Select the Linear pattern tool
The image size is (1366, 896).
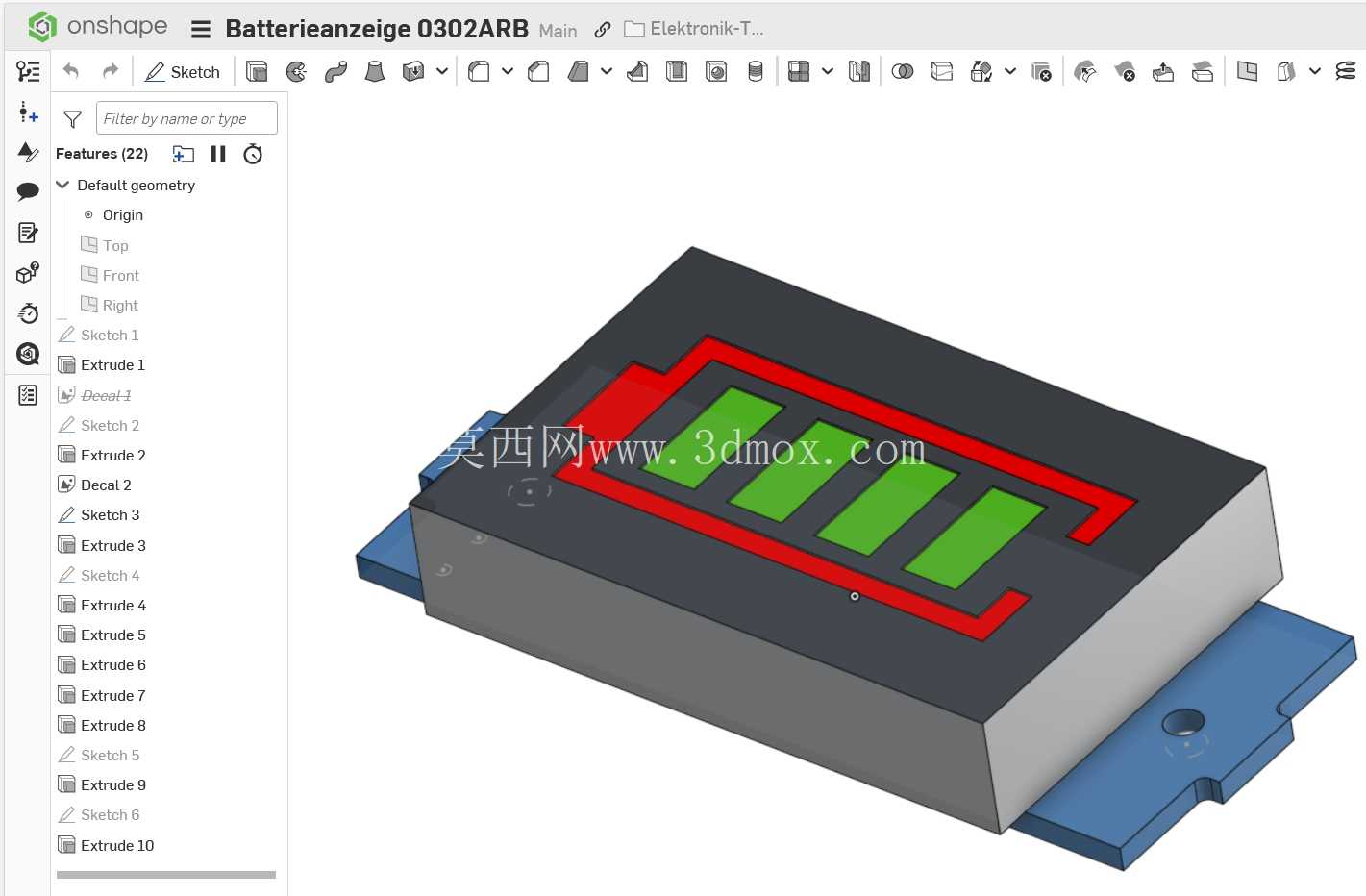click(799, 71)
